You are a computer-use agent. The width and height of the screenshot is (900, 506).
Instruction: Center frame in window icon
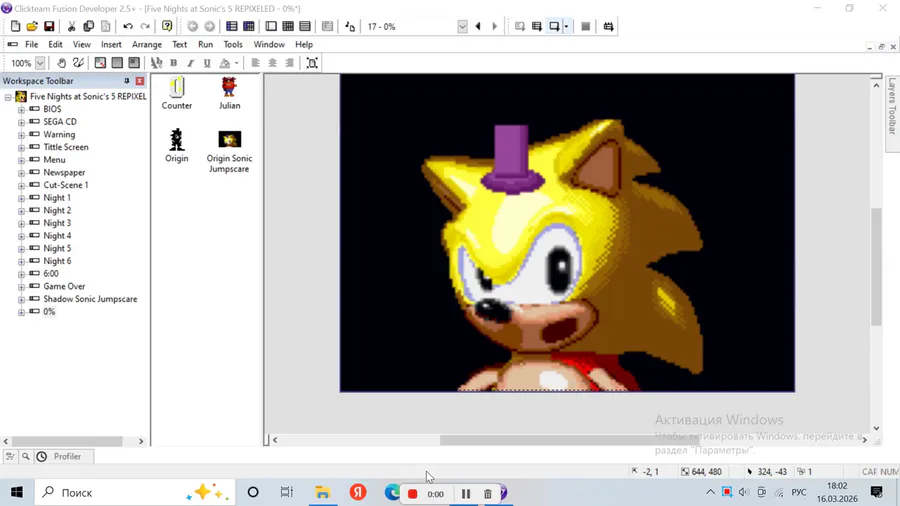pos(312,63)
